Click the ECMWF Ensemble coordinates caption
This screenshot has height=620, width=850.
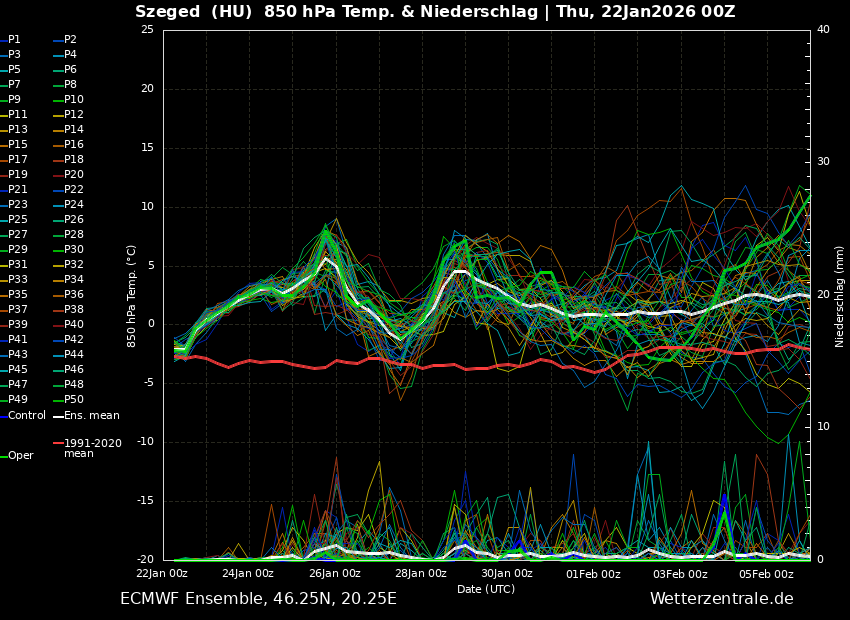pyautogui.click(x=258, y=599)
